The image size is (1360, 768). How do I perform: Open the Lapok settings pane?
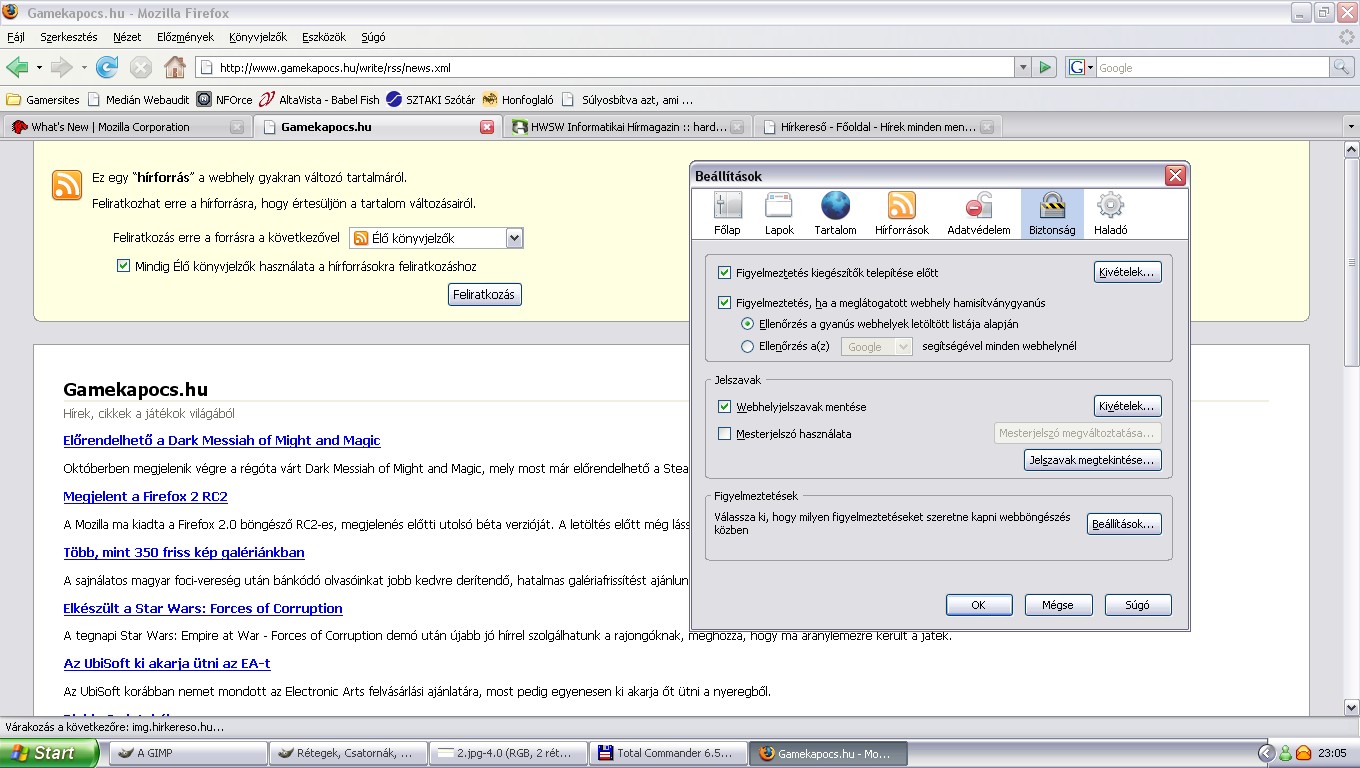(x=779, y=214)
